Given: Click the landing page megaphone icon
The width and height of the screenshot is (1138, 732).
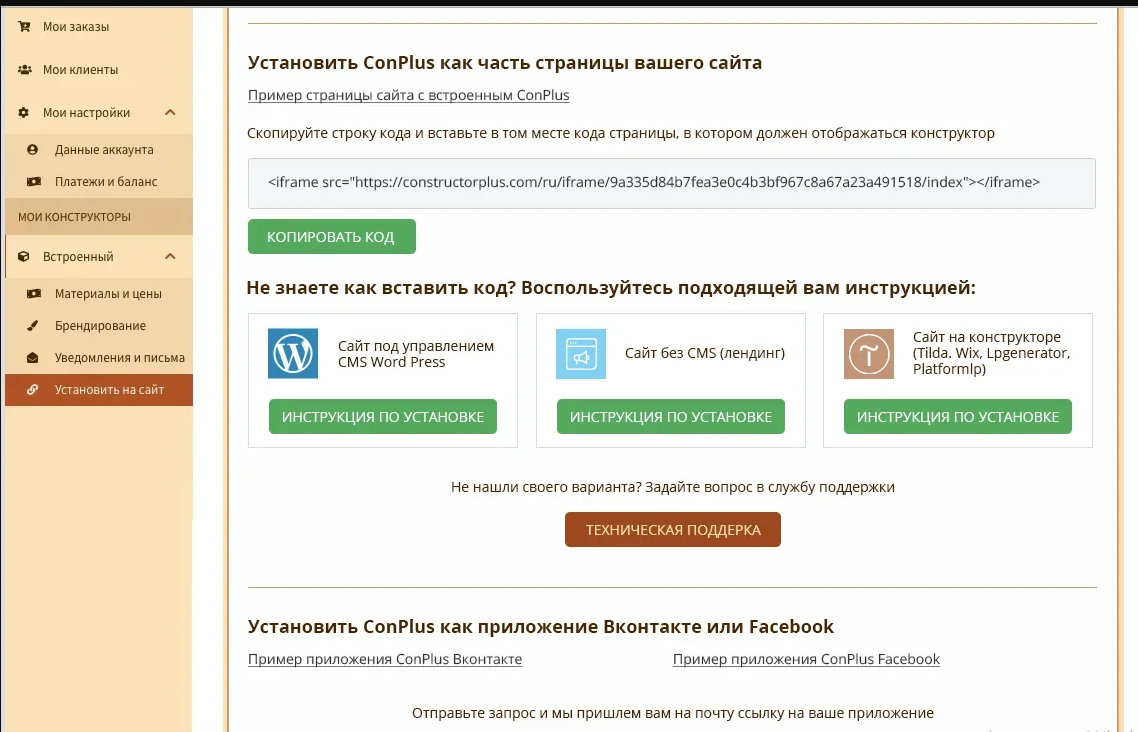Looking at the screenshot, I should click(x=581, y=354).
